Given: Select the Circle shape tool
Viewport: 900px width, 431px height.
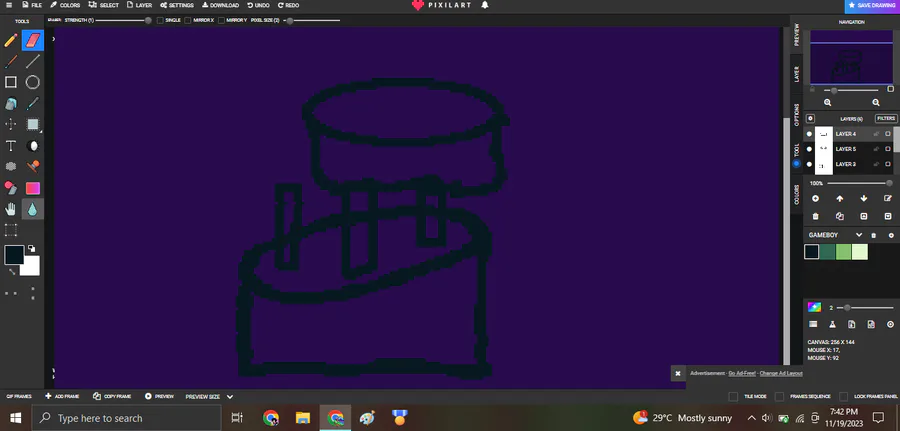Looking at the screenshot, I should [x=33, y=82].
